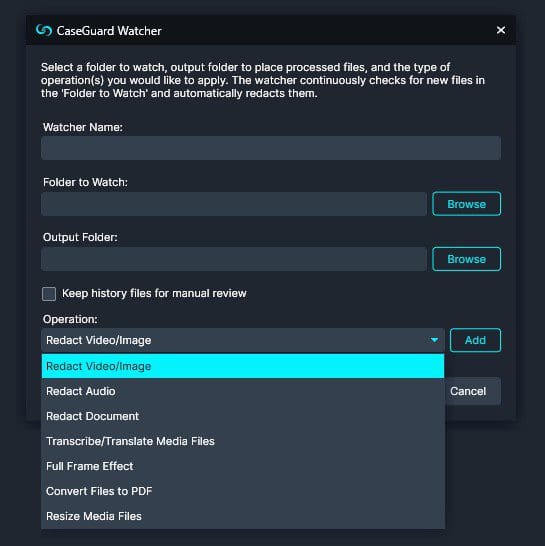Focus the Watcher Name input field

[271, 148]
